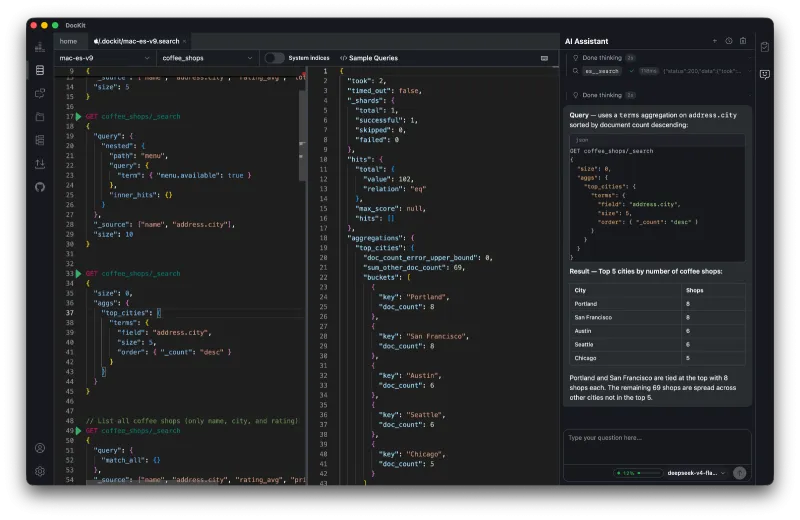Run the match_all query at line 49
The image size is (800, 520).
(79, 431)
